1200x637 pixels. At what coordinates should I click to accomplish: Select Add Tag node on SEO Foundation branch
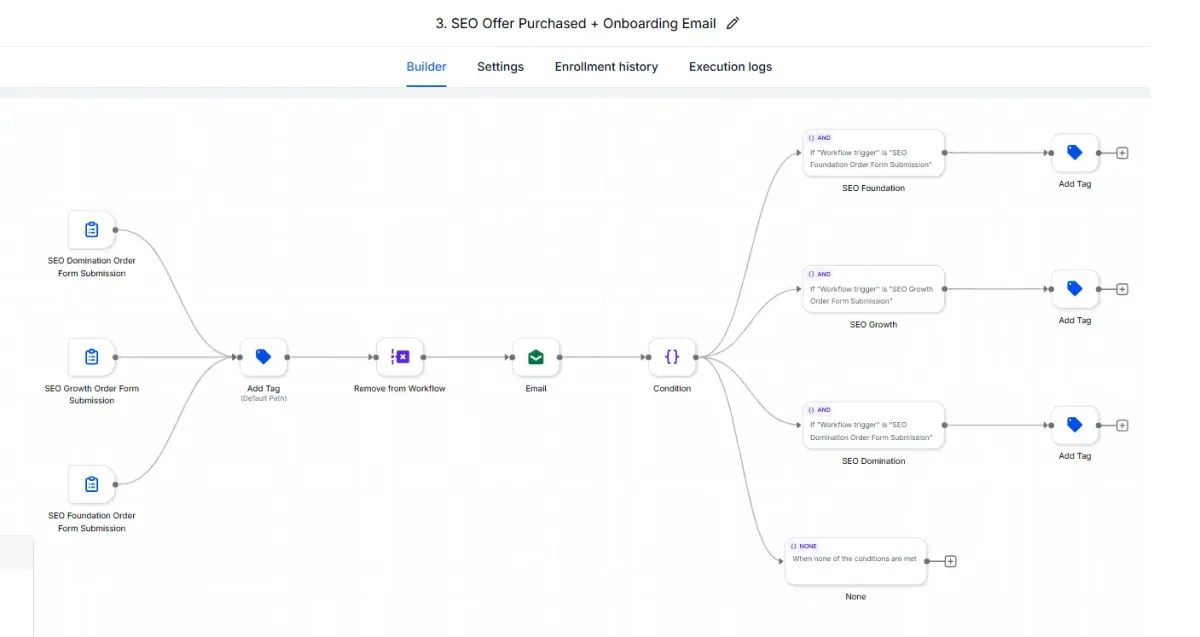[1075, 153]
